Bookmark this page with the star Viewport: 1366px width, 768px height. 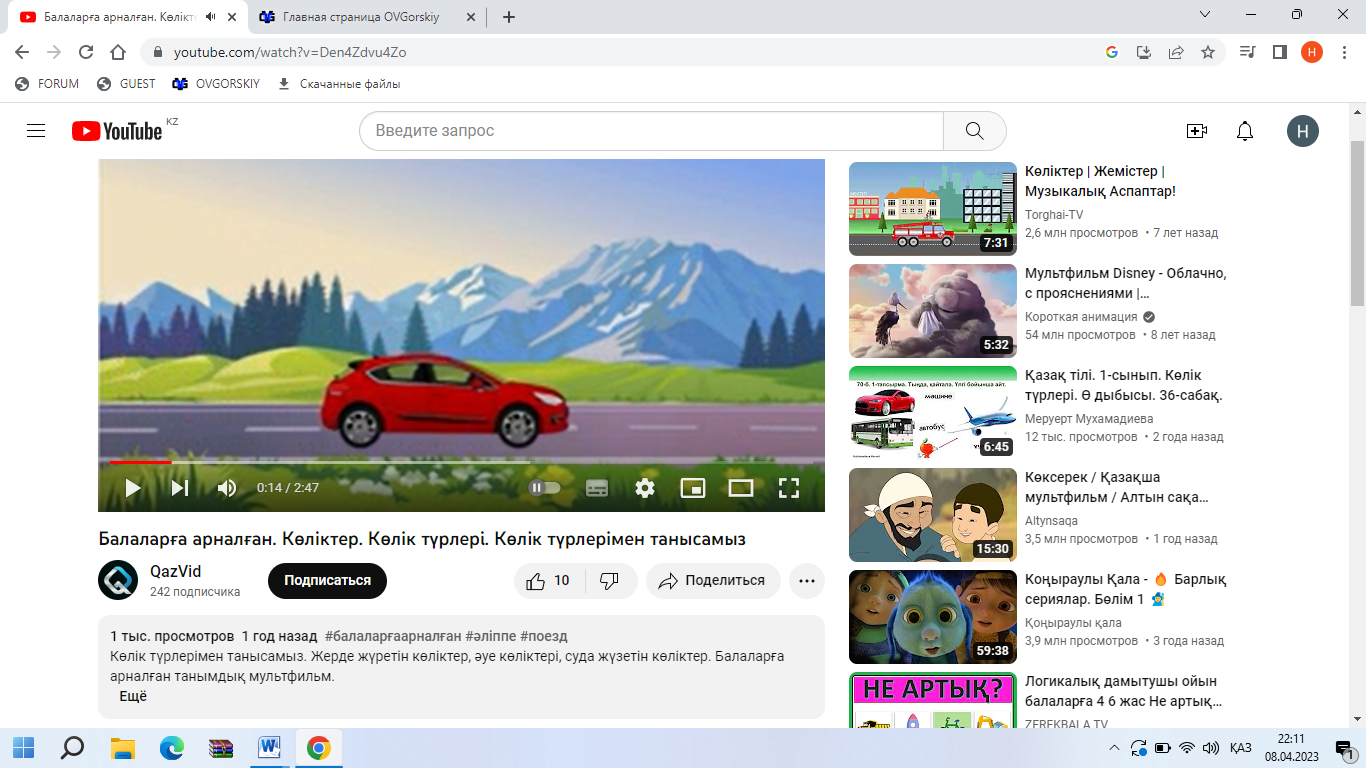(1208, 52)
